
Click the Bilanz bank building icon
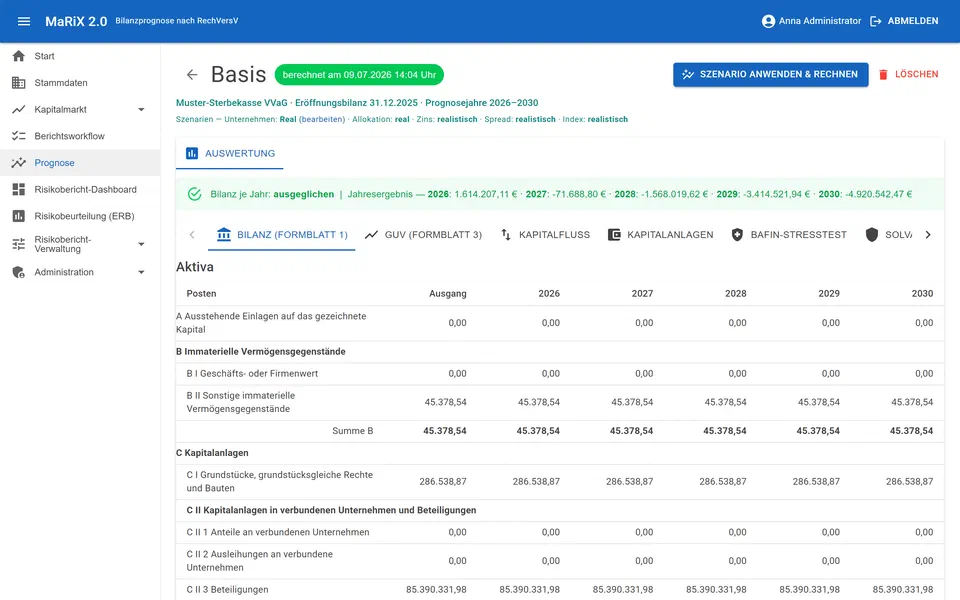pos(224,234)
